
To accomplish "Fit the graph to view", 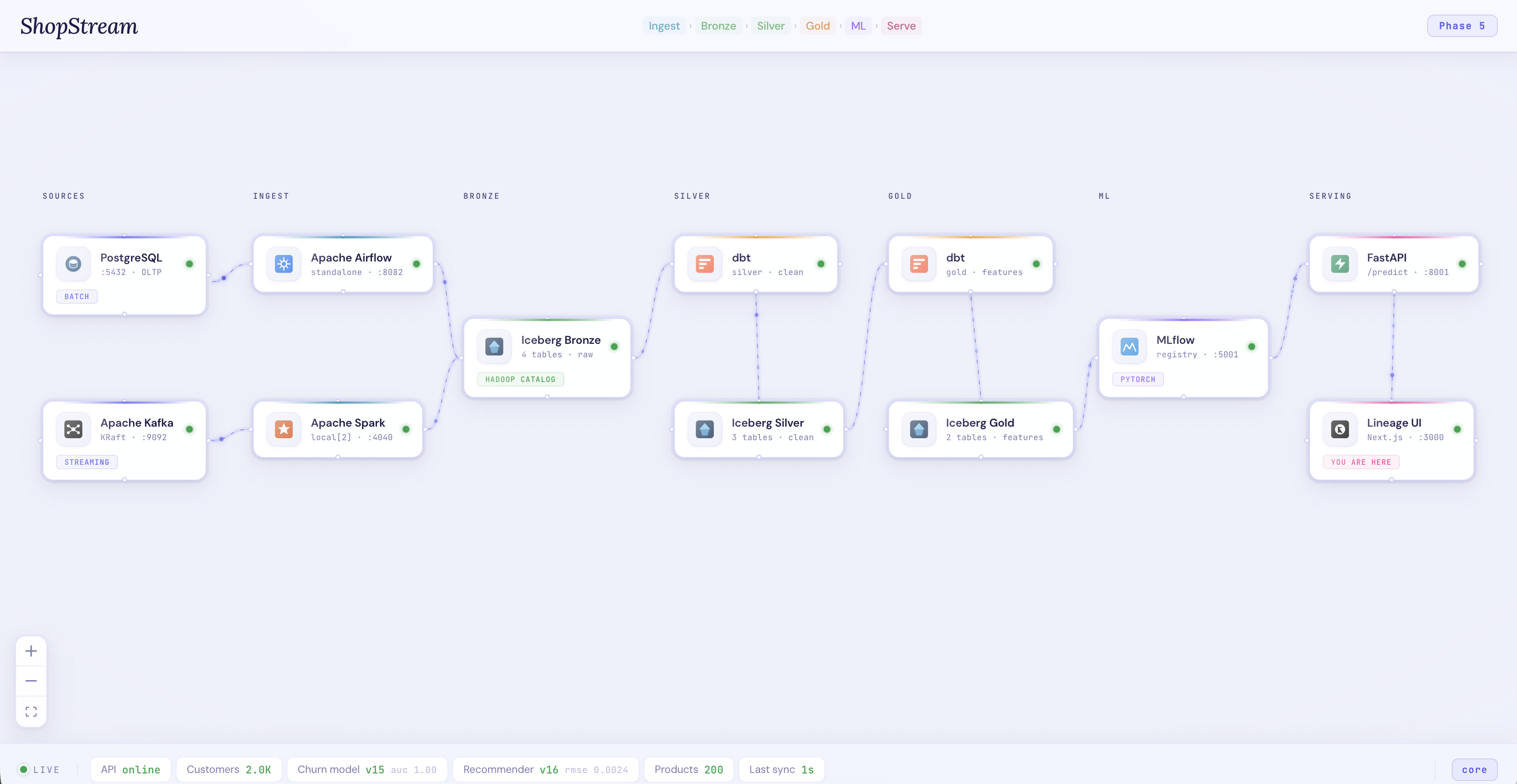I will [31, 712].
